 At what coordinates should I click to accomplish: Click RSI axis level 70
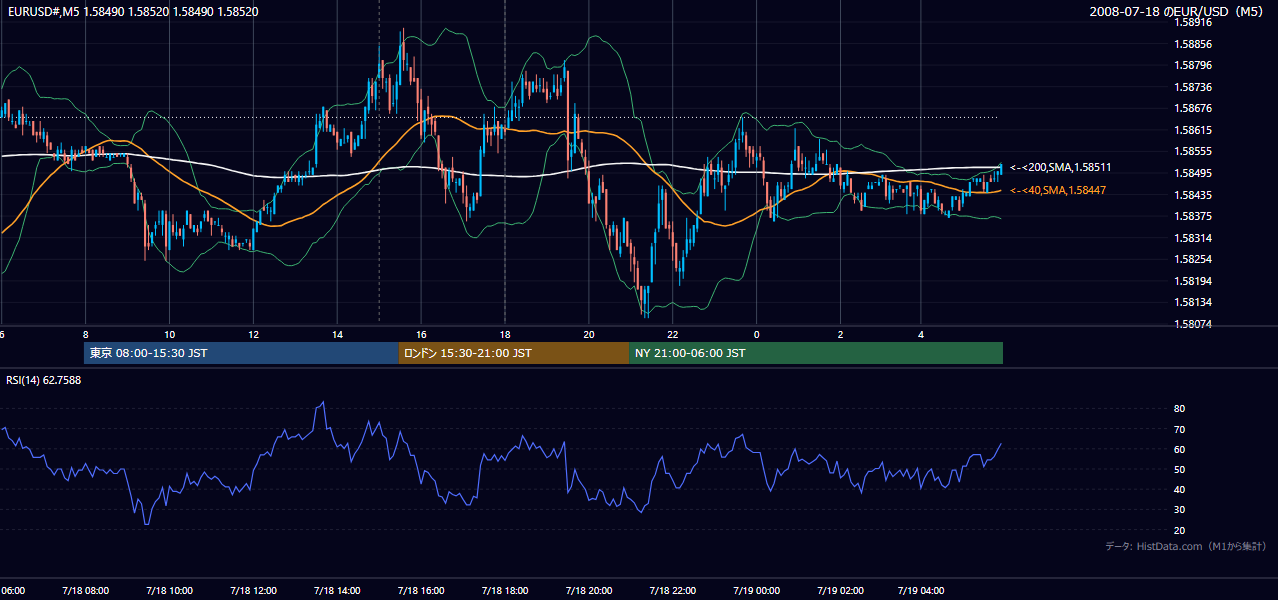pyautogui.click(x=1179, y=429)
